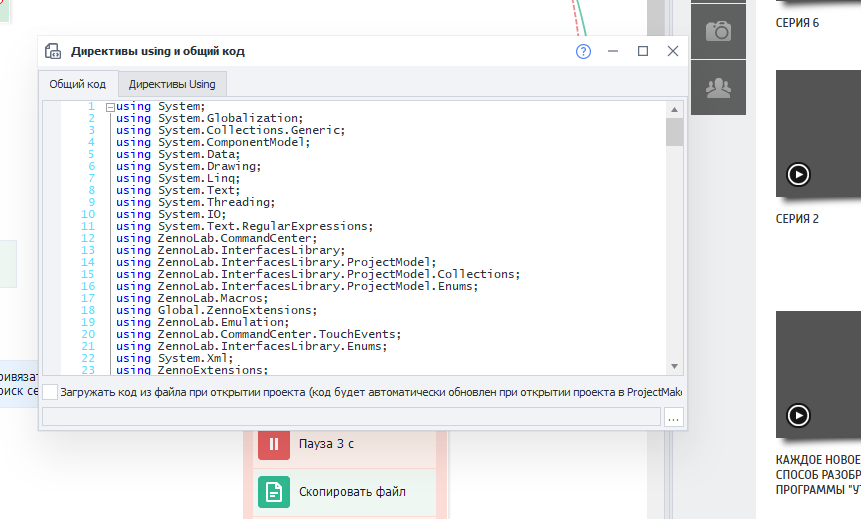Play the video above the КАЖДОЕ НОВОЕ caption
Image resolution: width=861 pixels, height=519 pixels.
pos(798,415)
